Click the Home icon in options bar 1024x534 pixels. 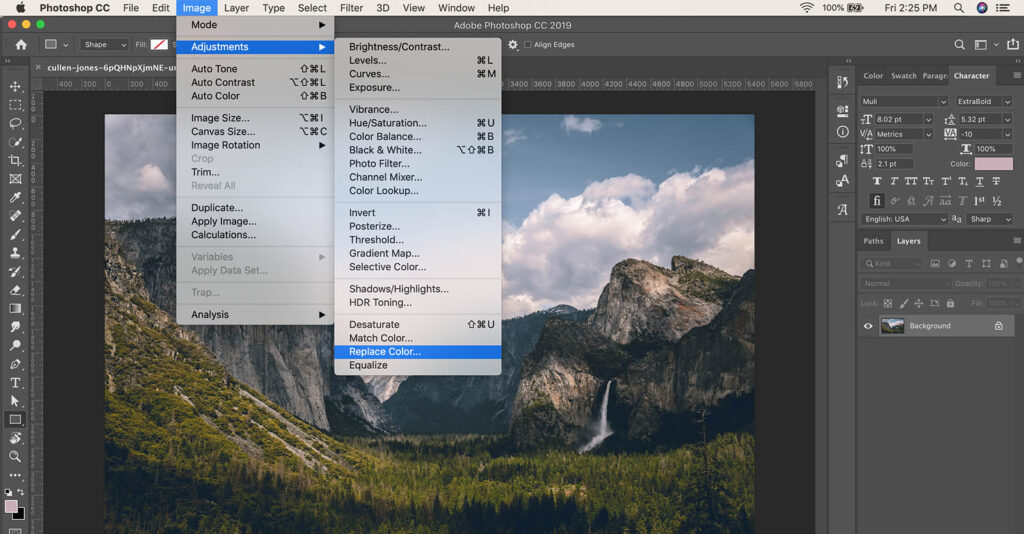click(21, 45)
